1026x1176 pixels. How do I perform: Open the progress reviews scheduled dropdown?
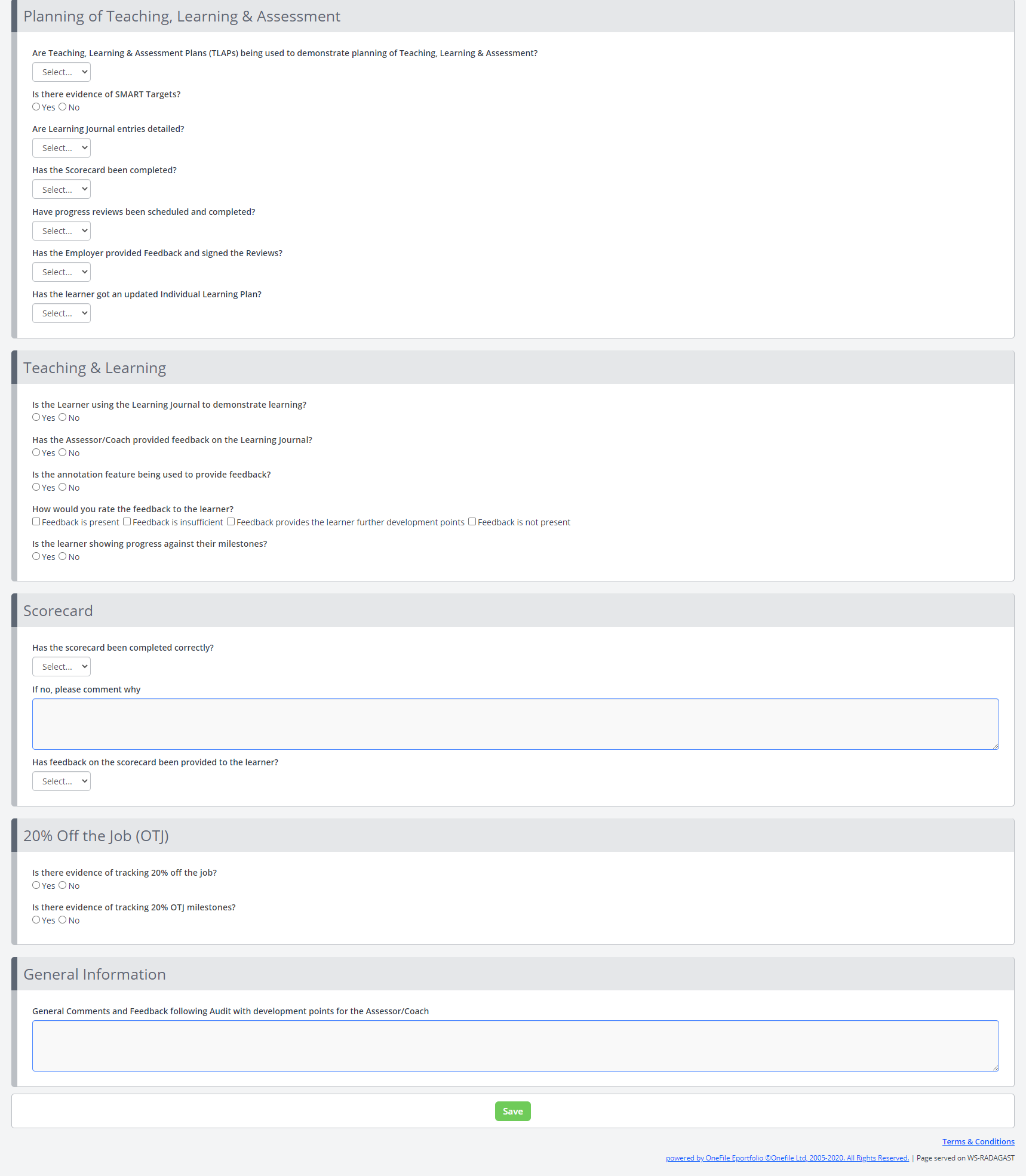62,231
